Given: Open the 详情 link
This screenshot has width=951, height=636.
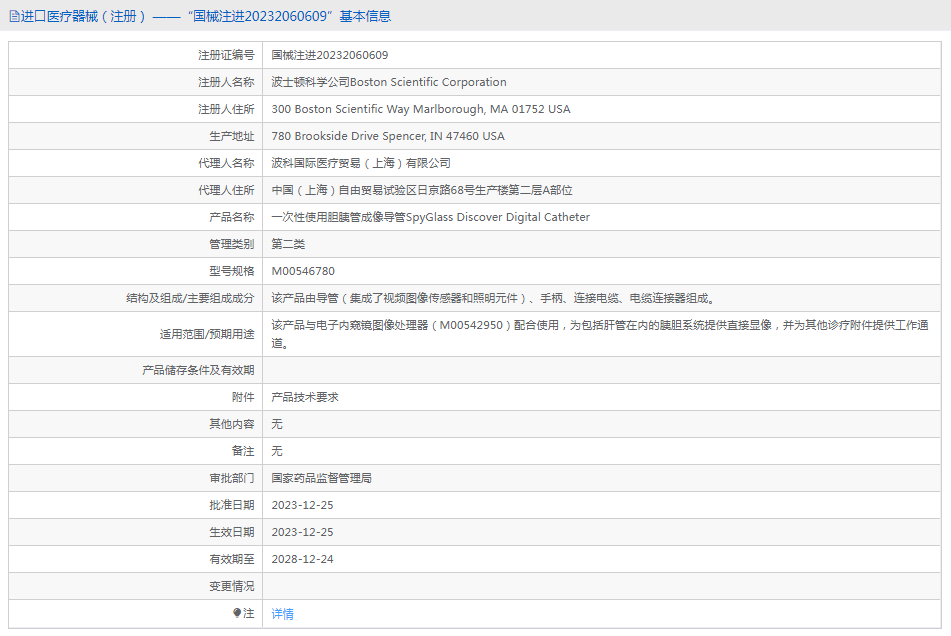Looking at the screenshot, I should coord(283,614).
